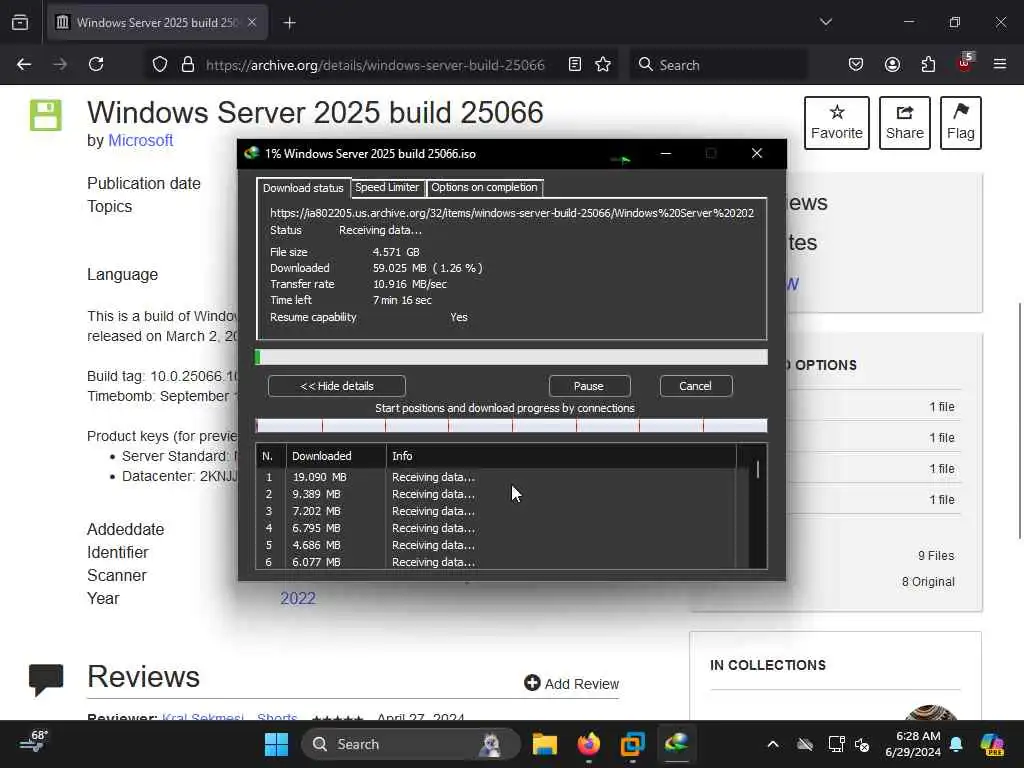Open Options on completion tab
The width and height of the screenshot is (1024, 768).
(484, 187)
